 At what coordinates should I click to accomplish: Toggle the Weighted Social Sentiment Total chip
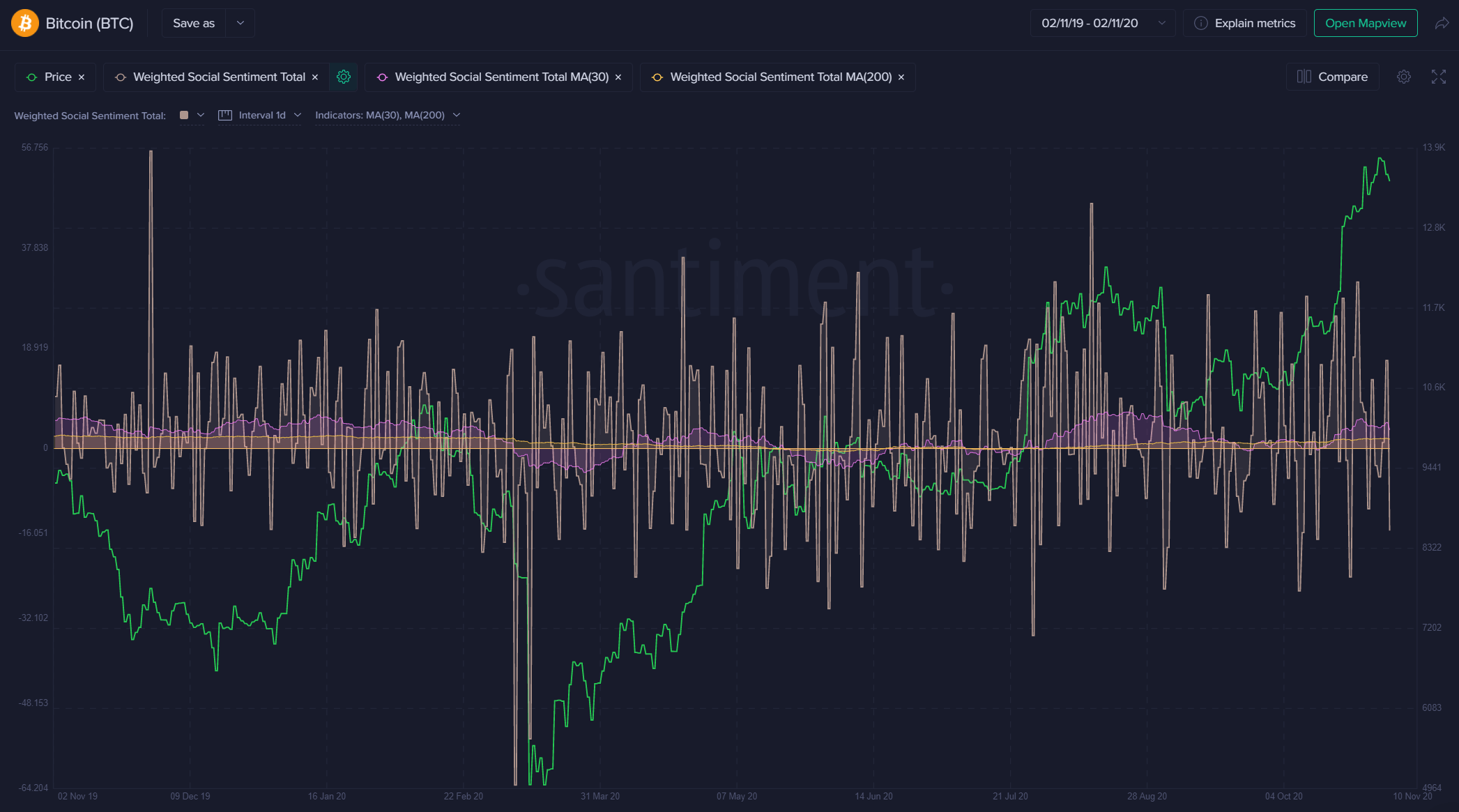point(216,77)
